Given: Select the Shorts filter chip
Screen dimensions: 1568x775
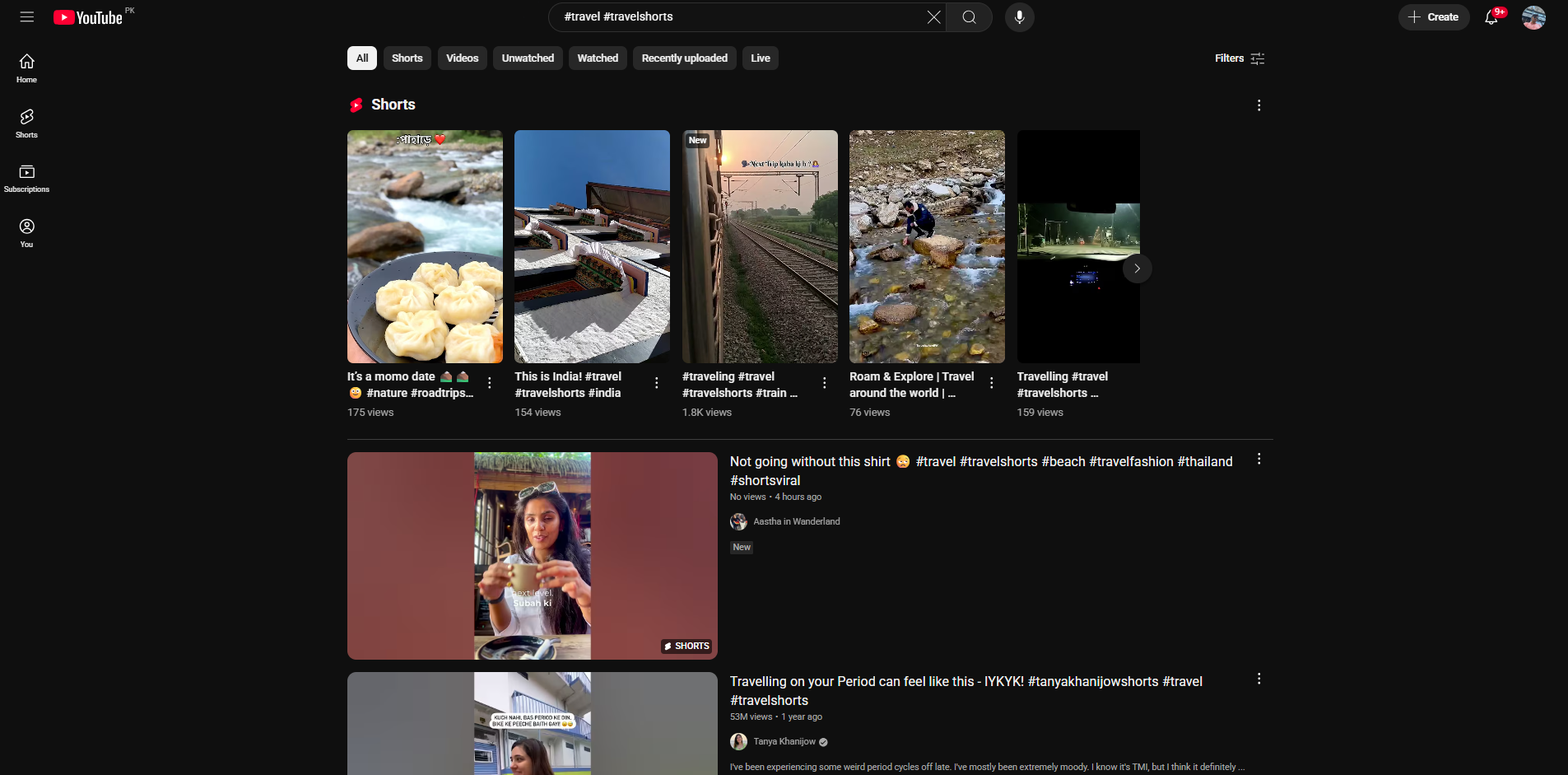Looking at the screenshot, I should click(x=407, y=58).
